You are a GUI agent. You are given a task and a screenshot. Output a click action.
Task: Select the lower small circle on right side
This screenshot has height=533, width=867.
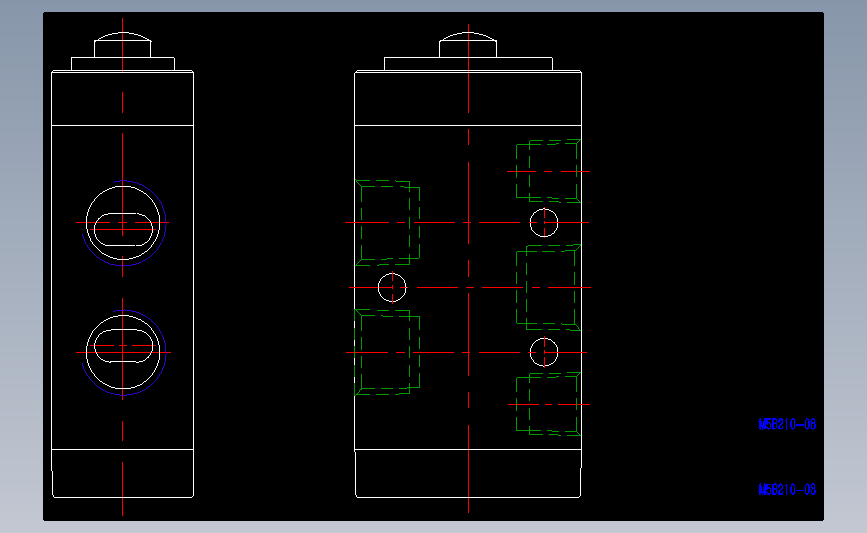(544, 352)
